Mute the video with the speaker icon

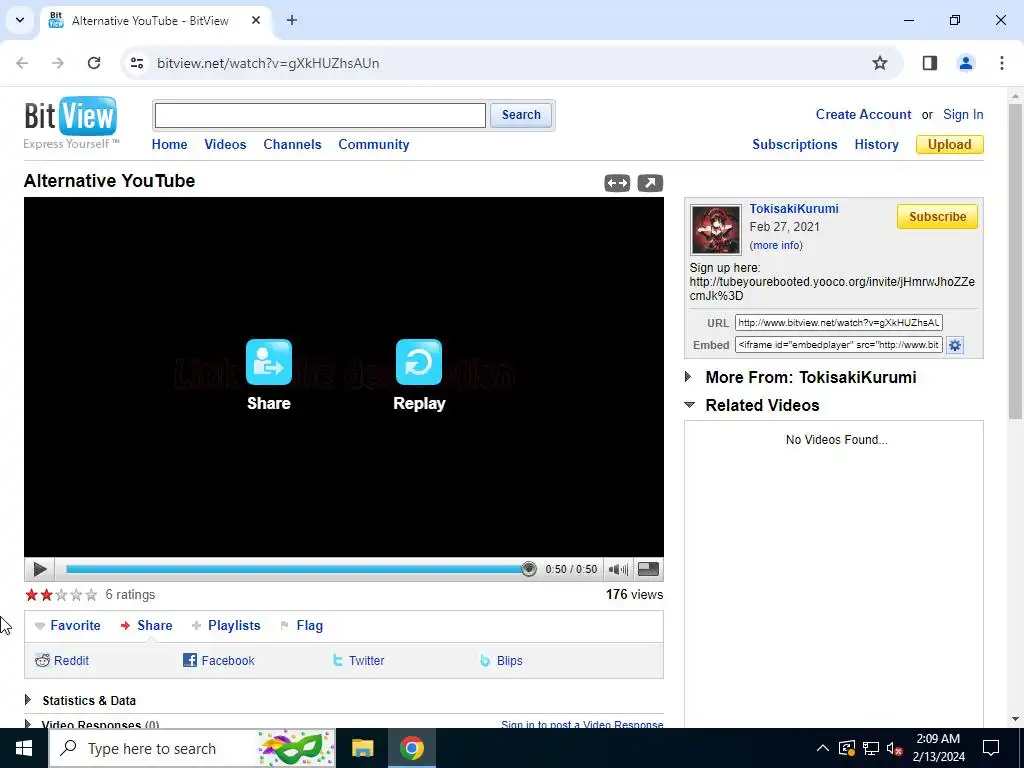click(618, 569)
